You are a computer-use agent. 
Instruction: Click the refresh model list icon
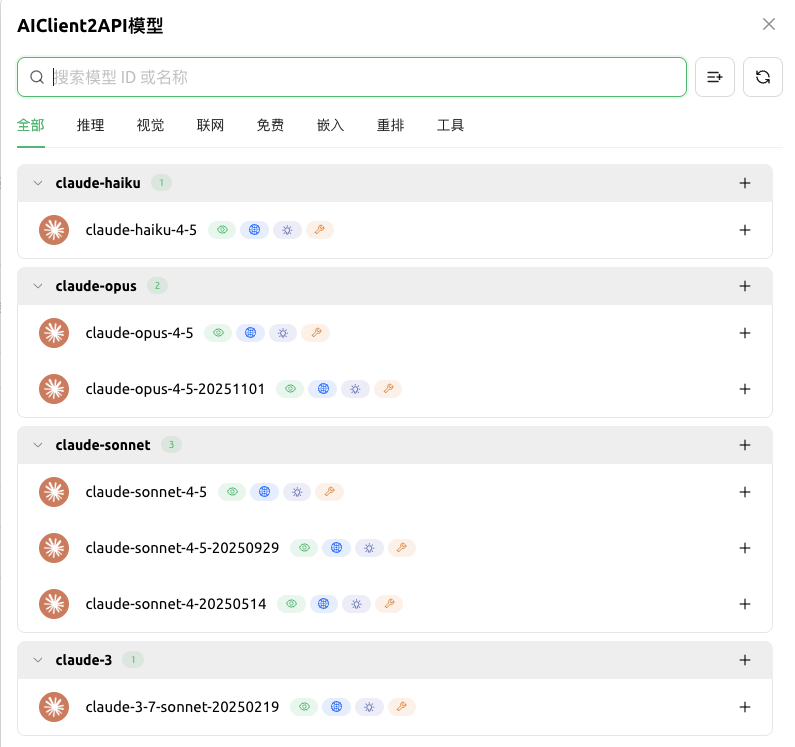point(763,77)
